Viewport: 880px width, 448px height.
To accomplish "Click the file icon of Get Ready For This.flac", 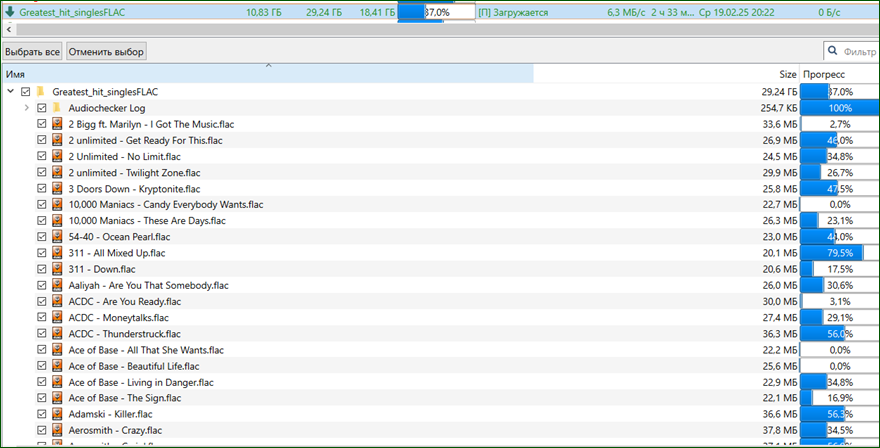I will (57, 140).
